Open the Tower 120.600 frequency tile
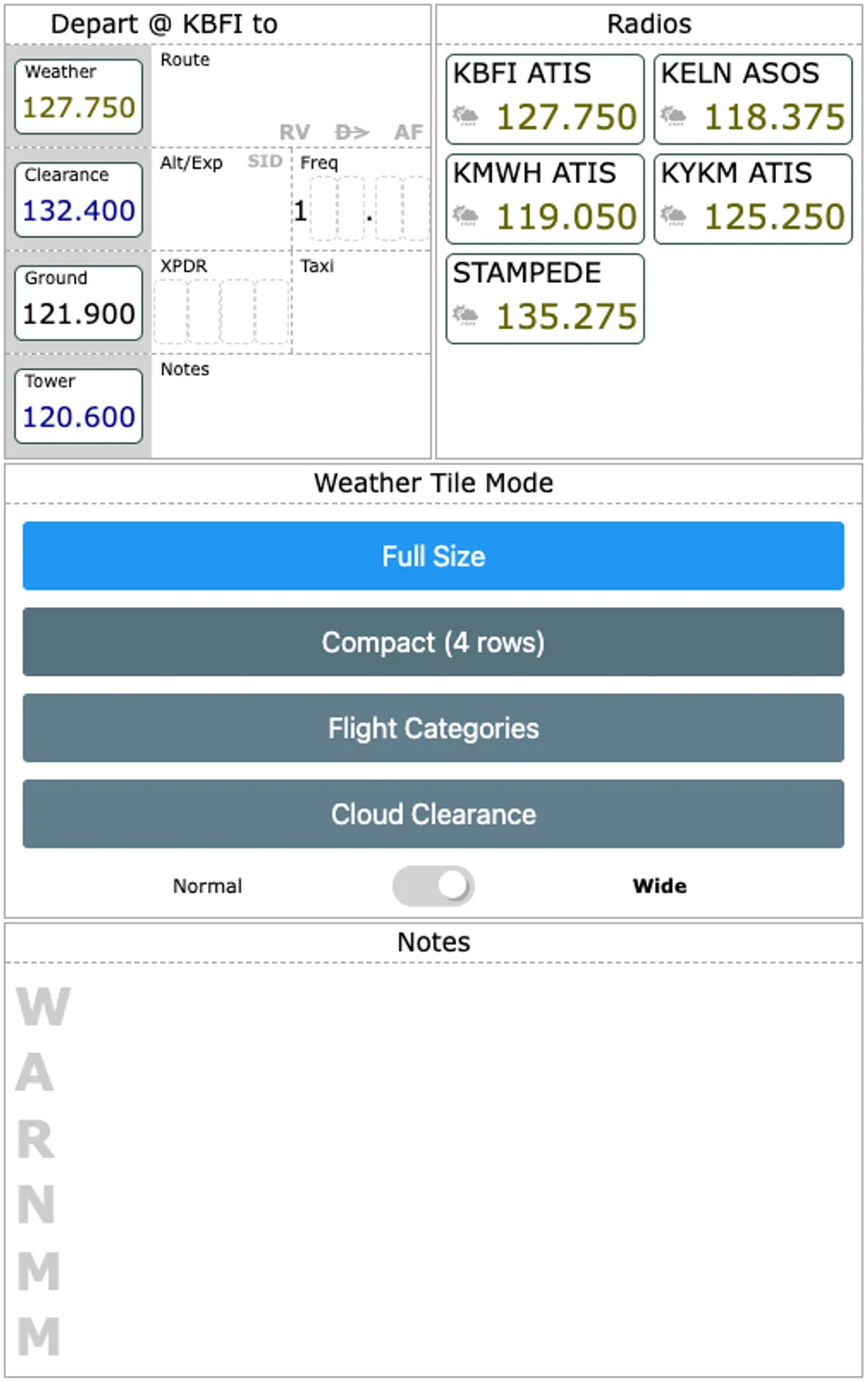 pyautogui.click(x=78, y=405)
